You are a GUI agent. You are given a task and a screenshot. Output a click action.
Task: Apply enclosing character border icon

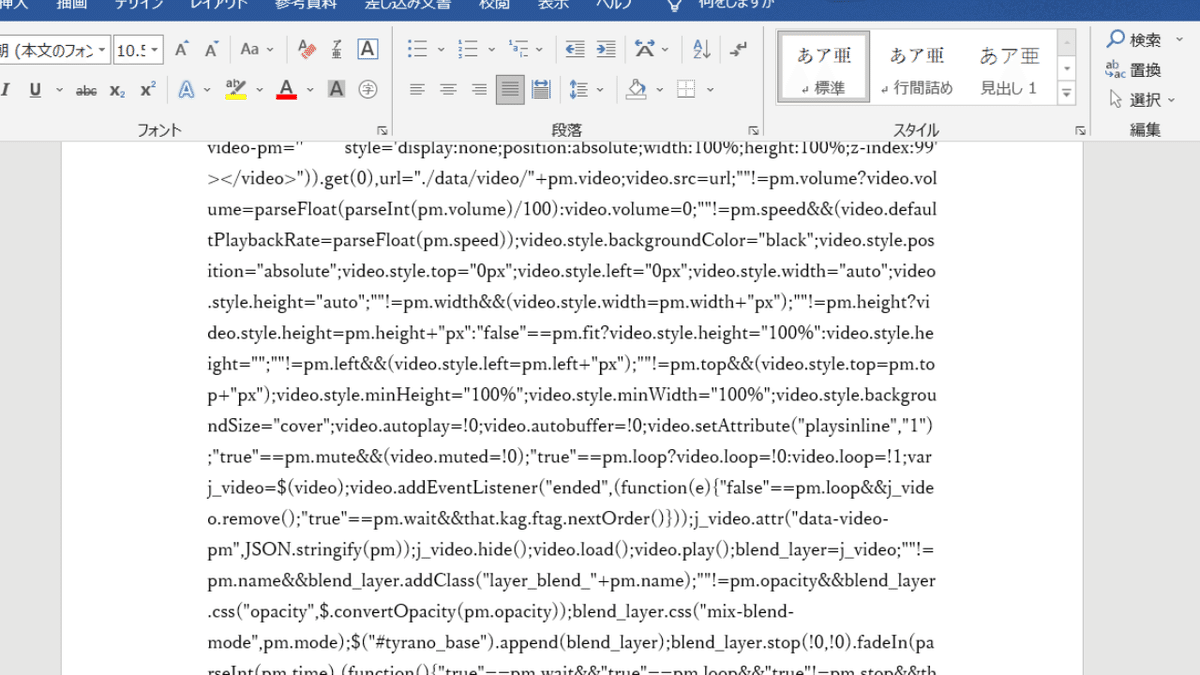pos(367,49)
